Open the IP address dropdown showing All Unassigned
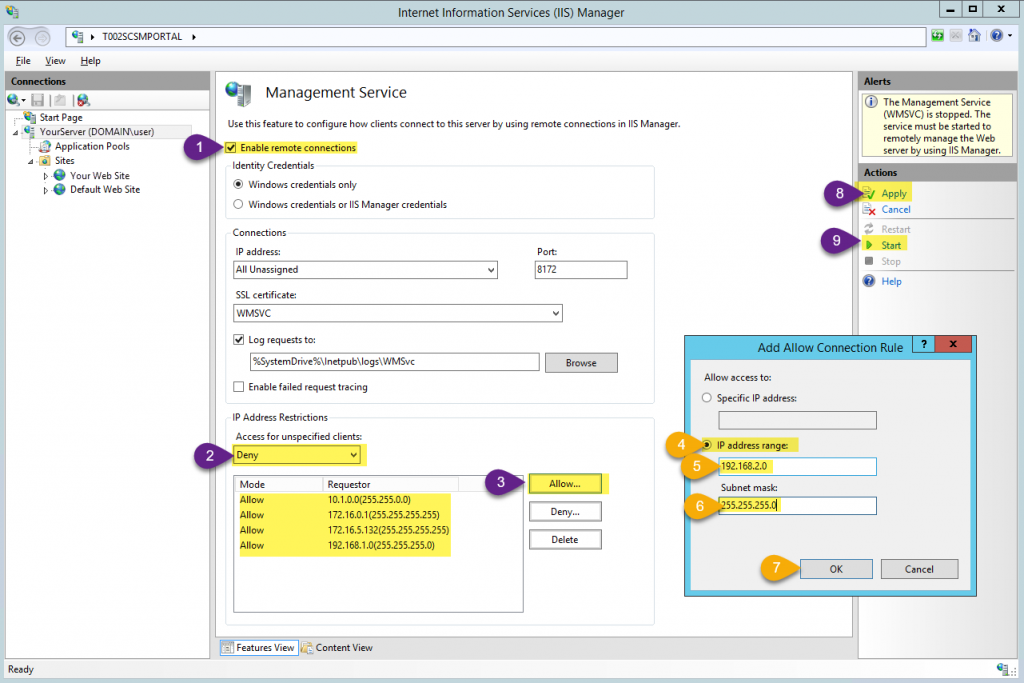 click(x=489, y=269)
